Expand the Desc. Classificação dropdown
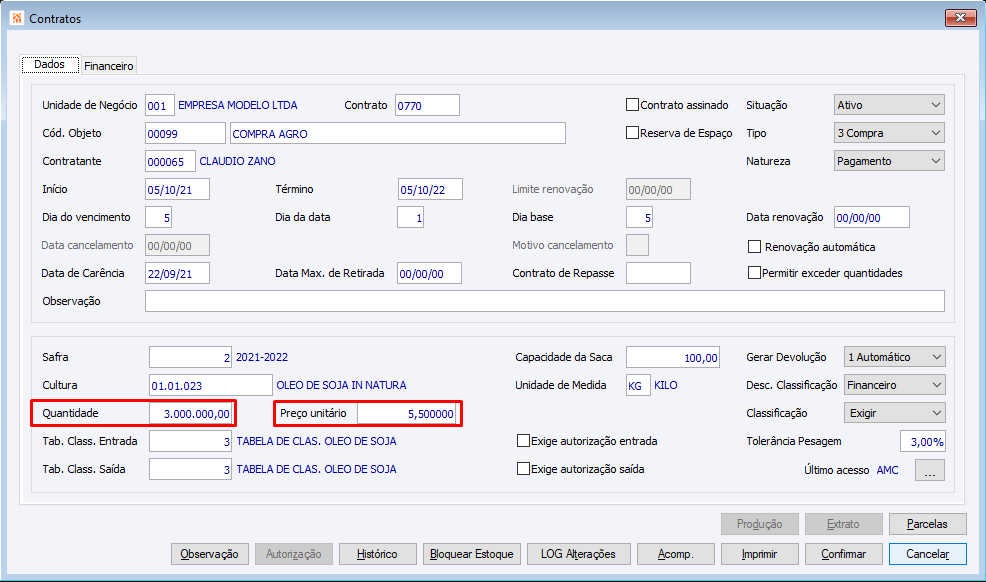 (894, 385)
